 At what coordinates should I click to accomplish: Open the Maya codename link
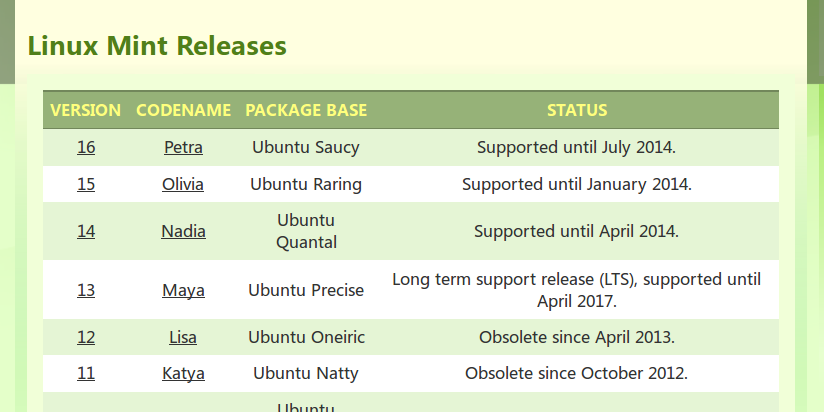183,290
